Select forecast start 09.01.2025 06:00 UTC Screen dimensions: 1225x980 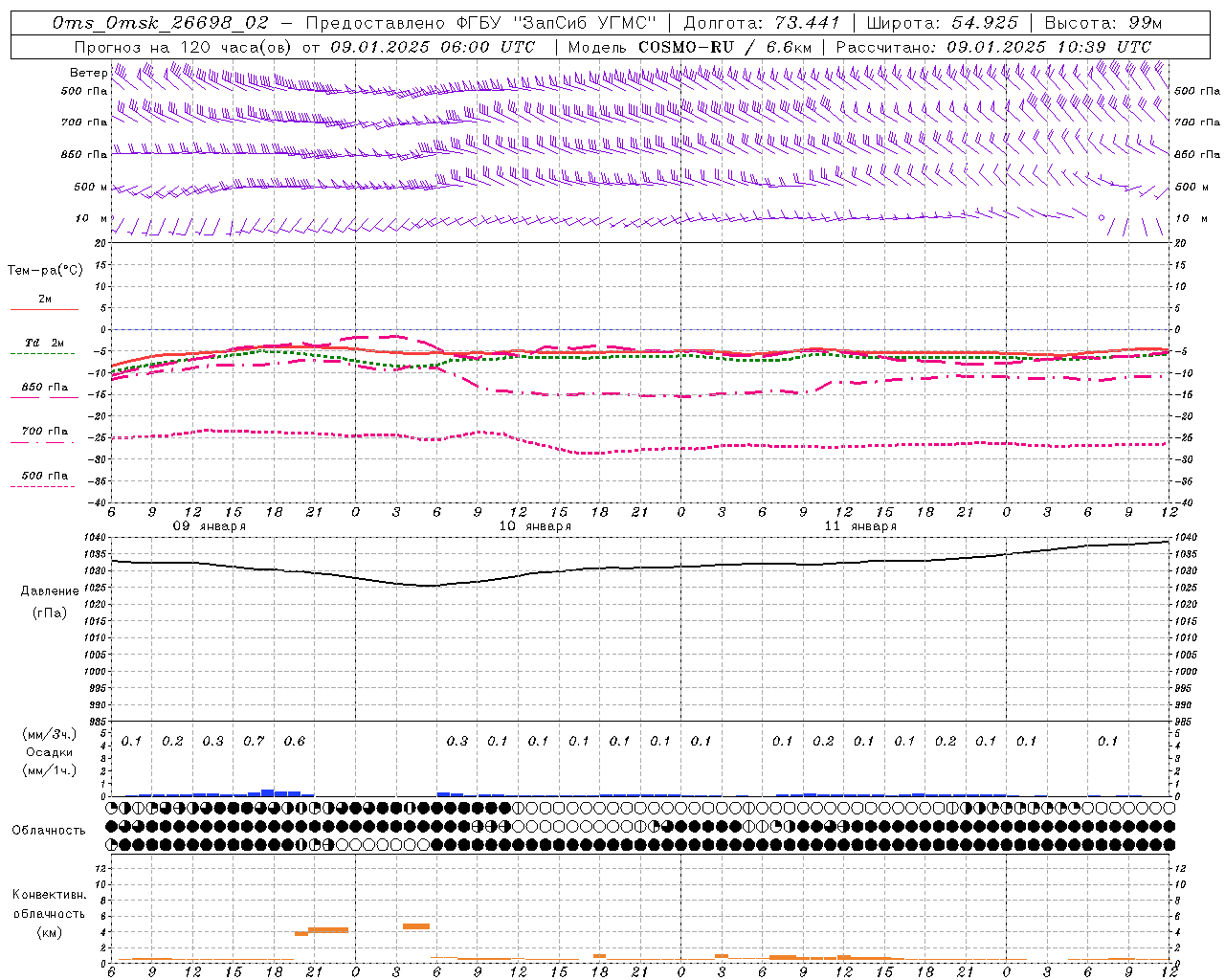pos(433,47)
